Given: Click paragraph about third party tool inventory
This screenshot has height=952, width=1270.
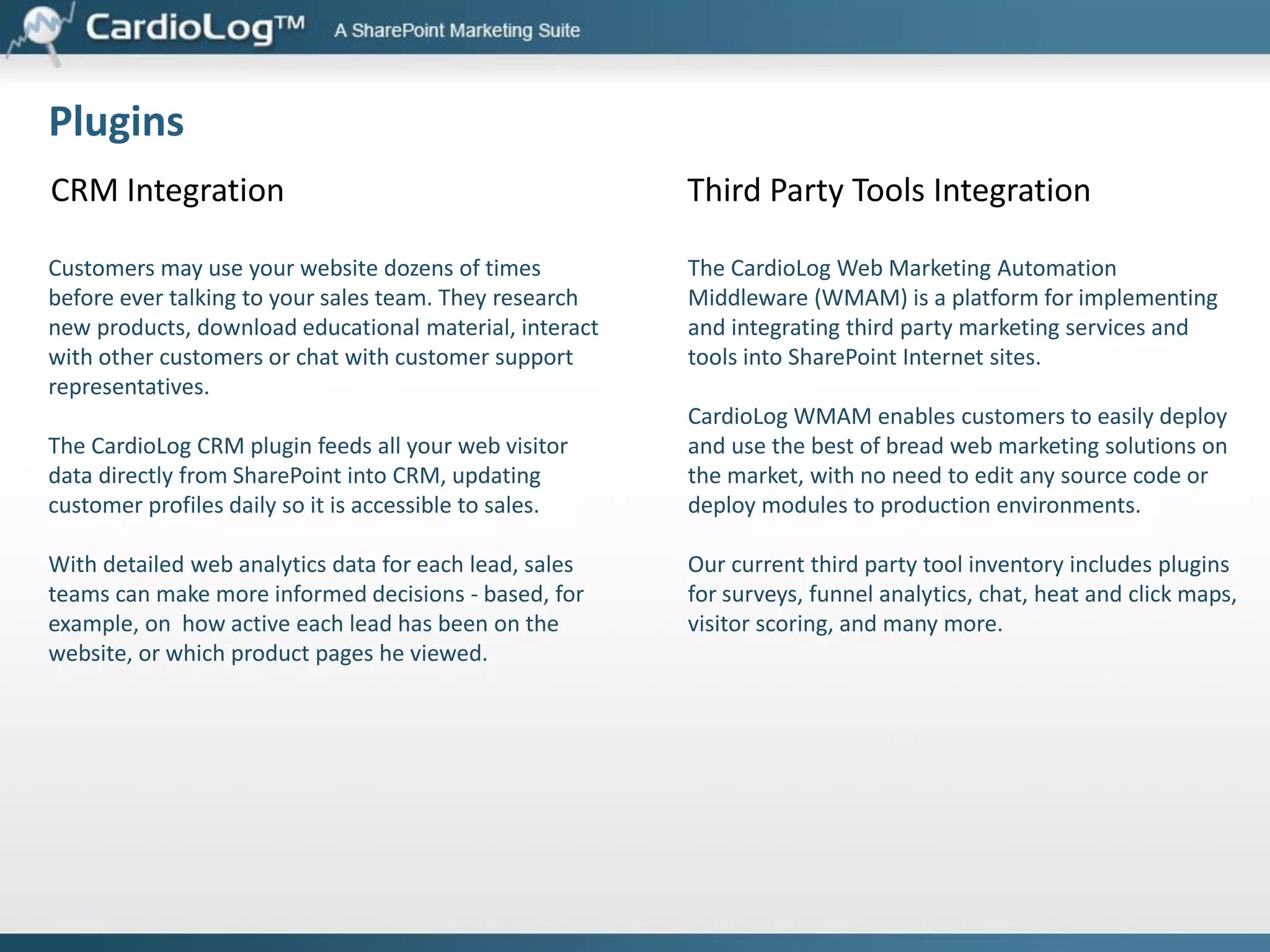Looking at the screenshot, I should [961, 594].
